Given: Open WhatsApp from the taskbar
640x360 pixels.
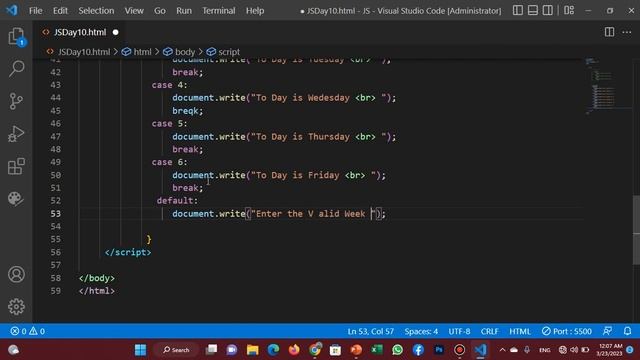Looking at the screenshot, I should [x=397, y=350].
